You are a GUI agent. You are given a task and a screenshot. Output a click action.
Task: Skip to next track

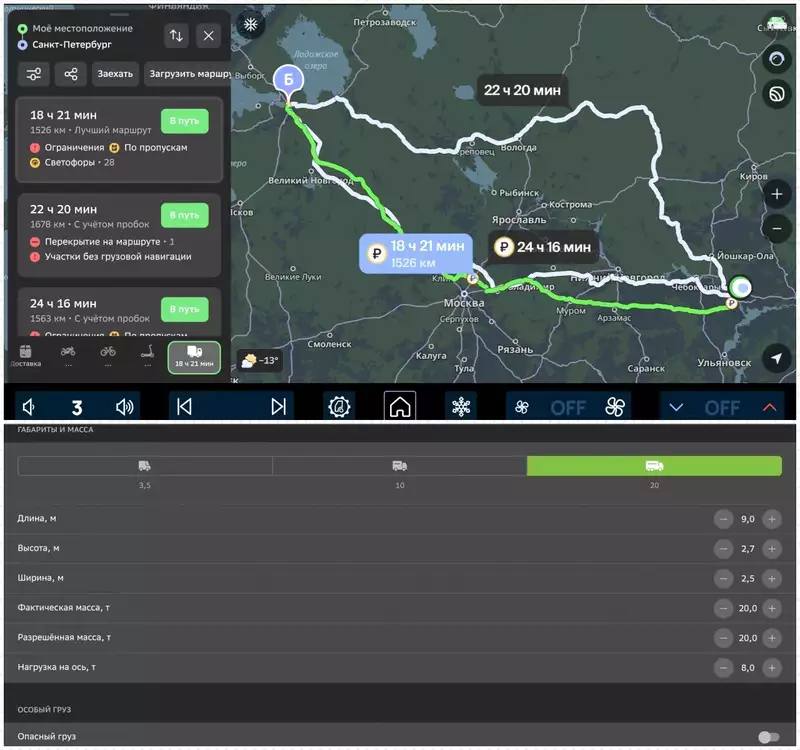click(x=279, y=407)
